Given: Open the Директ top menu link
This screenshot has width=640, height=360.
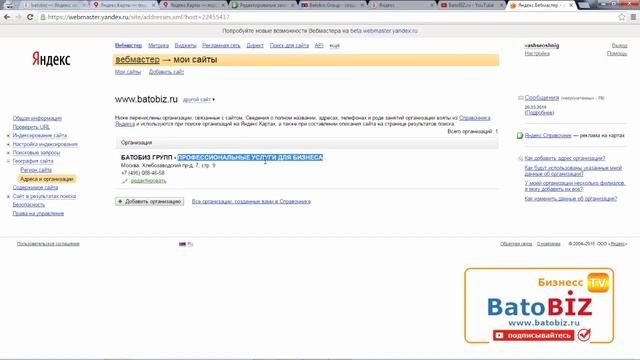Looking at the screenshot, I should pos(255,46).
